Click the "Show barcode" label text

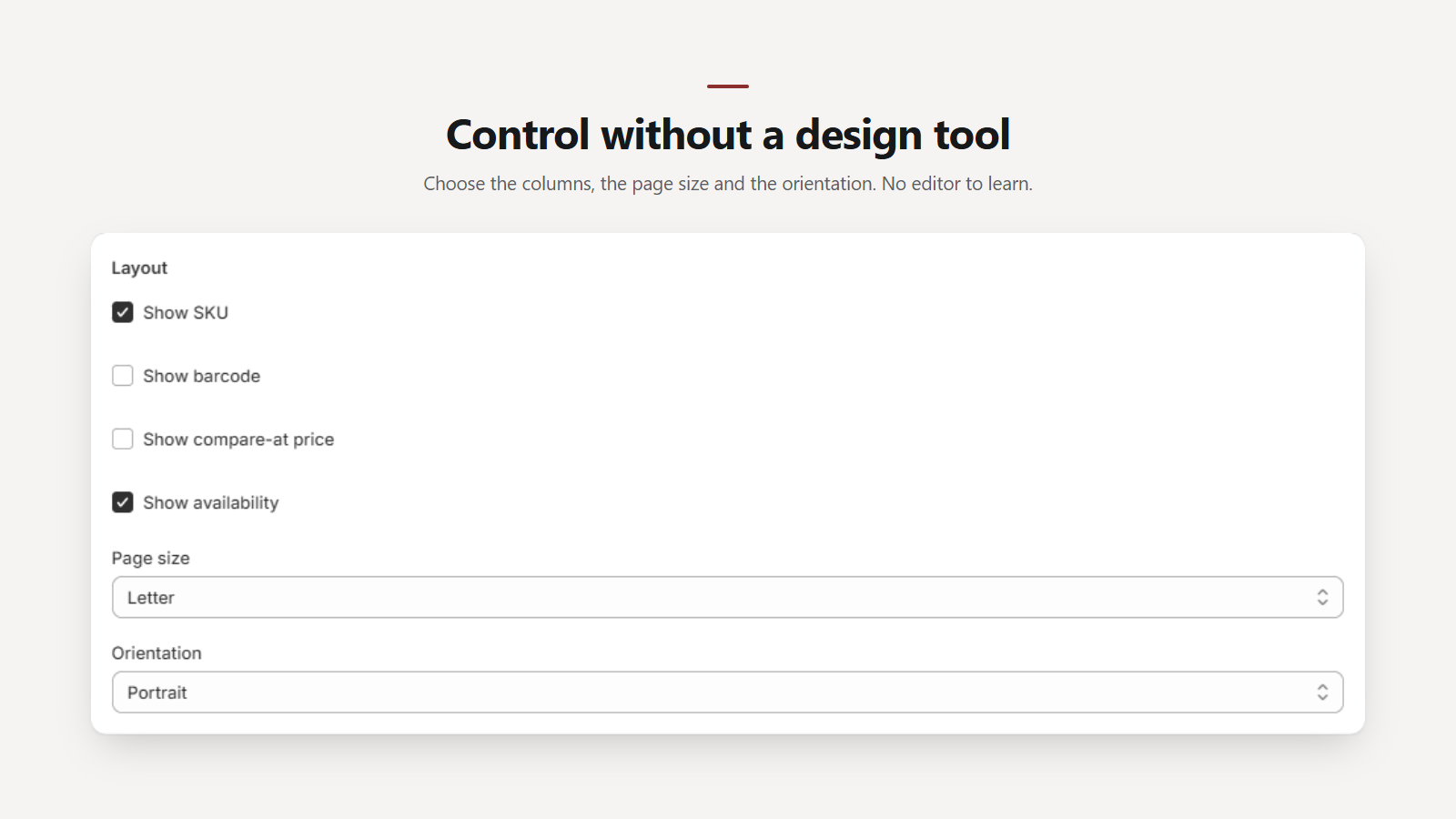point(201,376)
